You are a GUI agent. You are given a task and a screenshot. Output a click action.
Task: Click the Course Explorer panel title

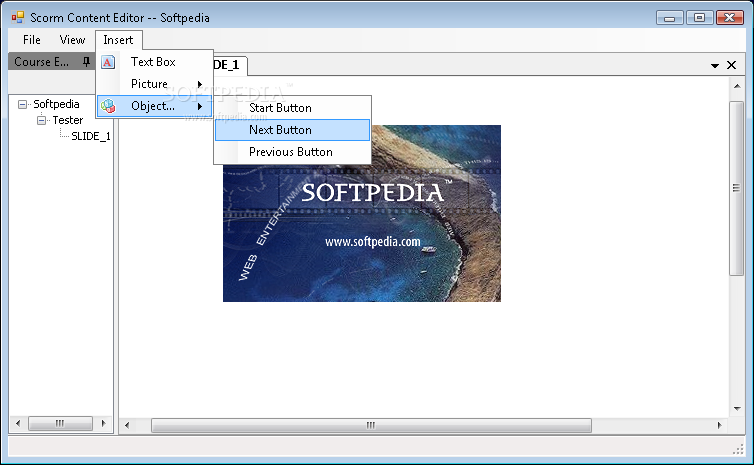(41, 62)
